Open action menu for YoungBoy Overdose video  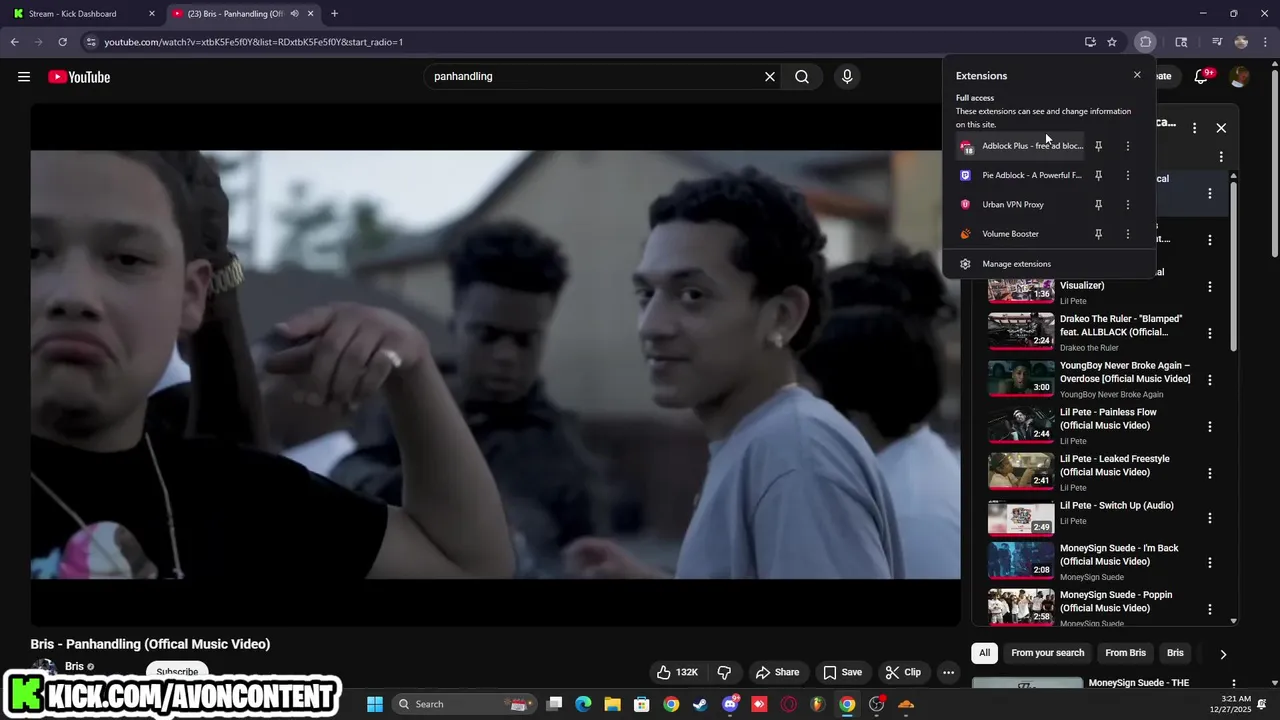click(x=1209, y=380)
